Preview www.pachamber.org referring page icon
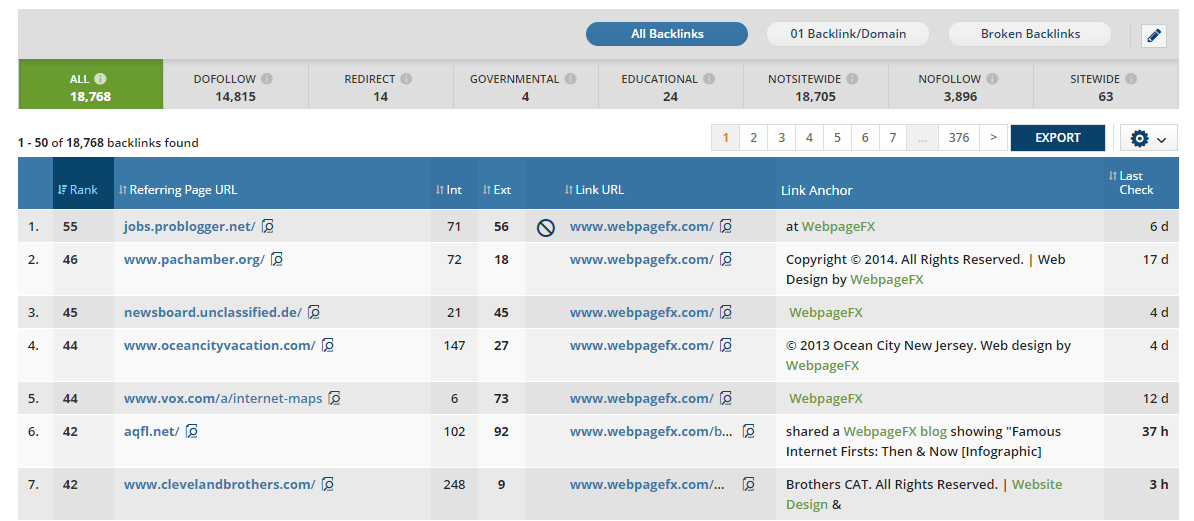Image resolution: width=1194 pixels, height=521 pixels. (x=278, y=259)
